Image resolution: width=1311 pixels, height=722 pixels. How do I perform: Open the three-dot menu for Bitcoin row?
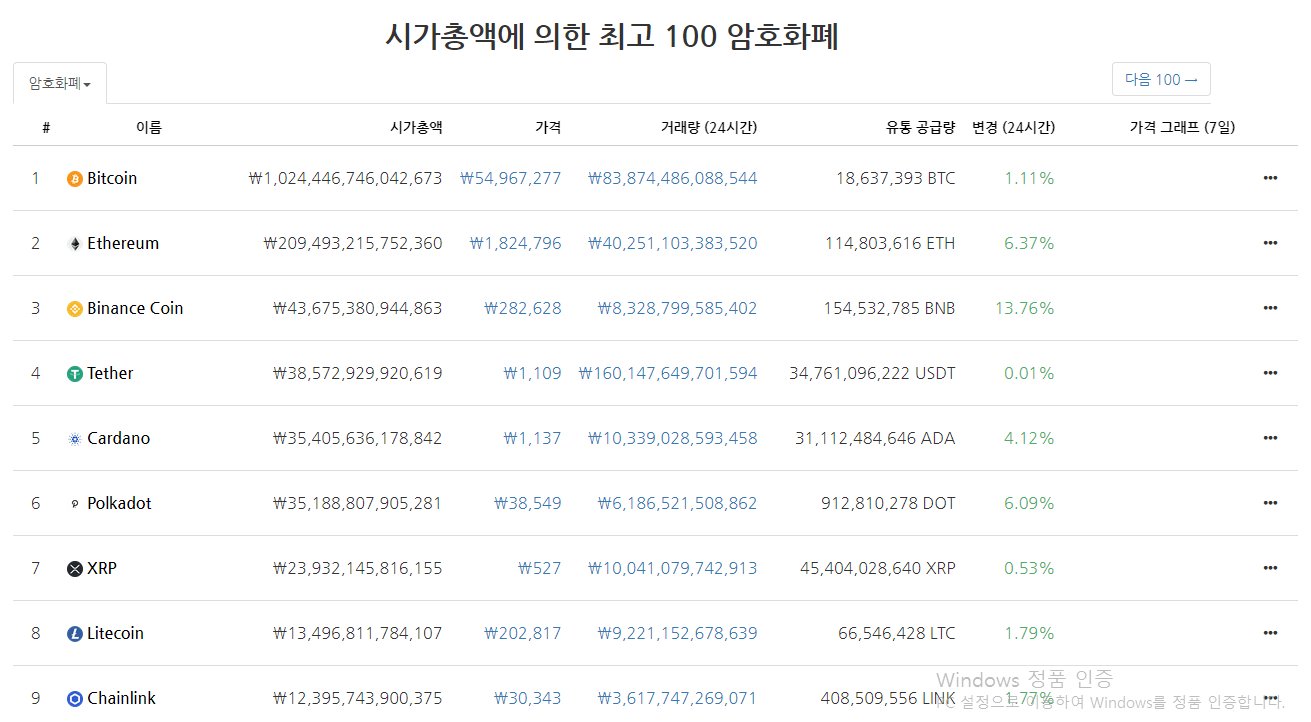[1270, 178]
